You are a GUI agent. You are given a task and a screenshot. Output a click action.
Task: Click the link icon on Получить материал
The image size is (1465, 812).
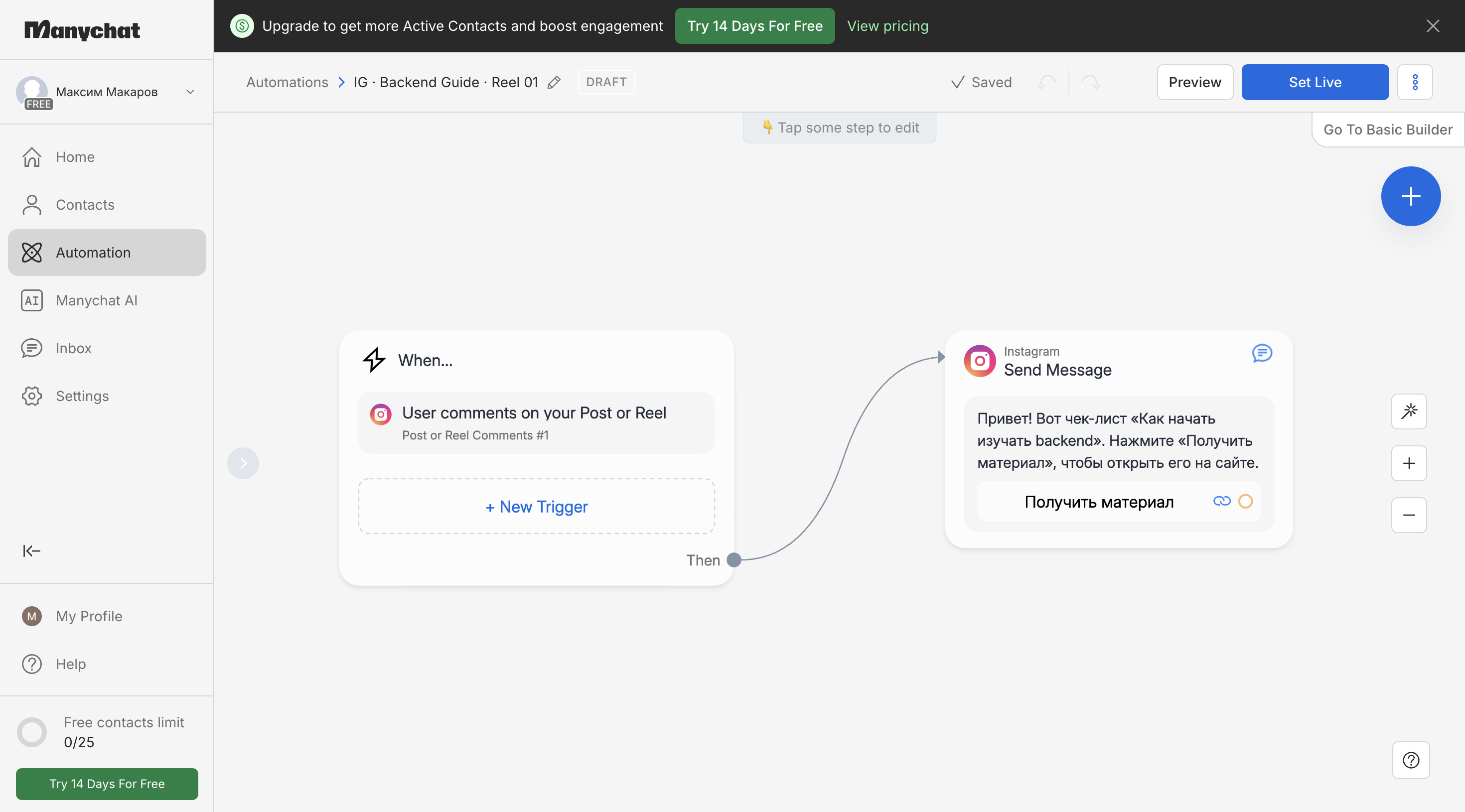pos(1222,501)
